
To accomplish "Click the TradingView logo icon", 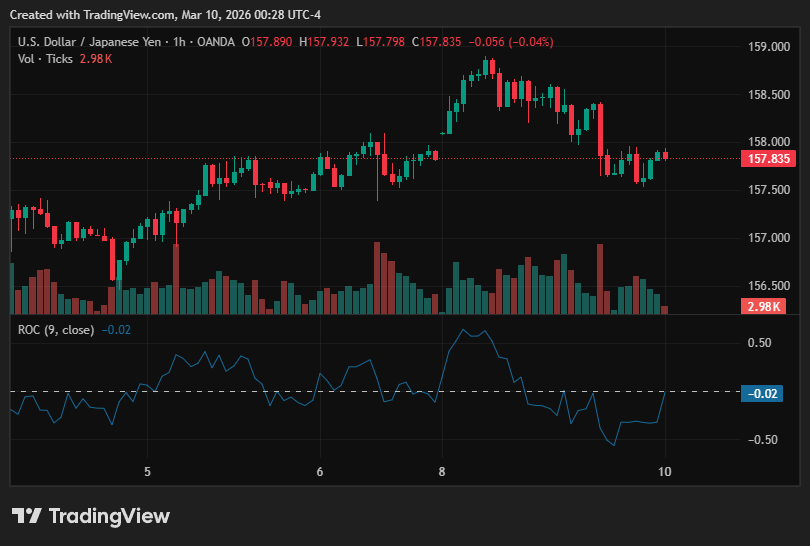I will [x=26, y=516].
